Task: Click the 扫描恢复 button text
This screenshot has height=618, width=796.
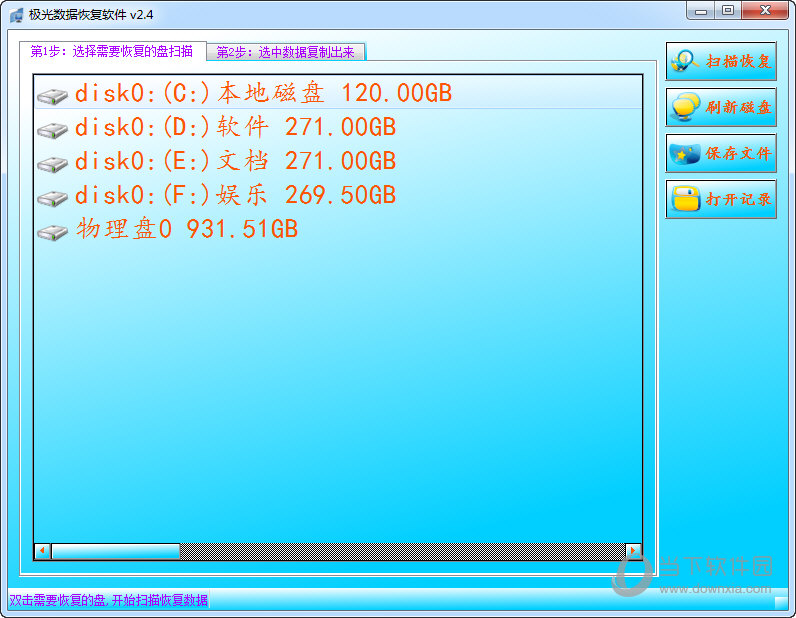Action: click(x=739, y=61)
